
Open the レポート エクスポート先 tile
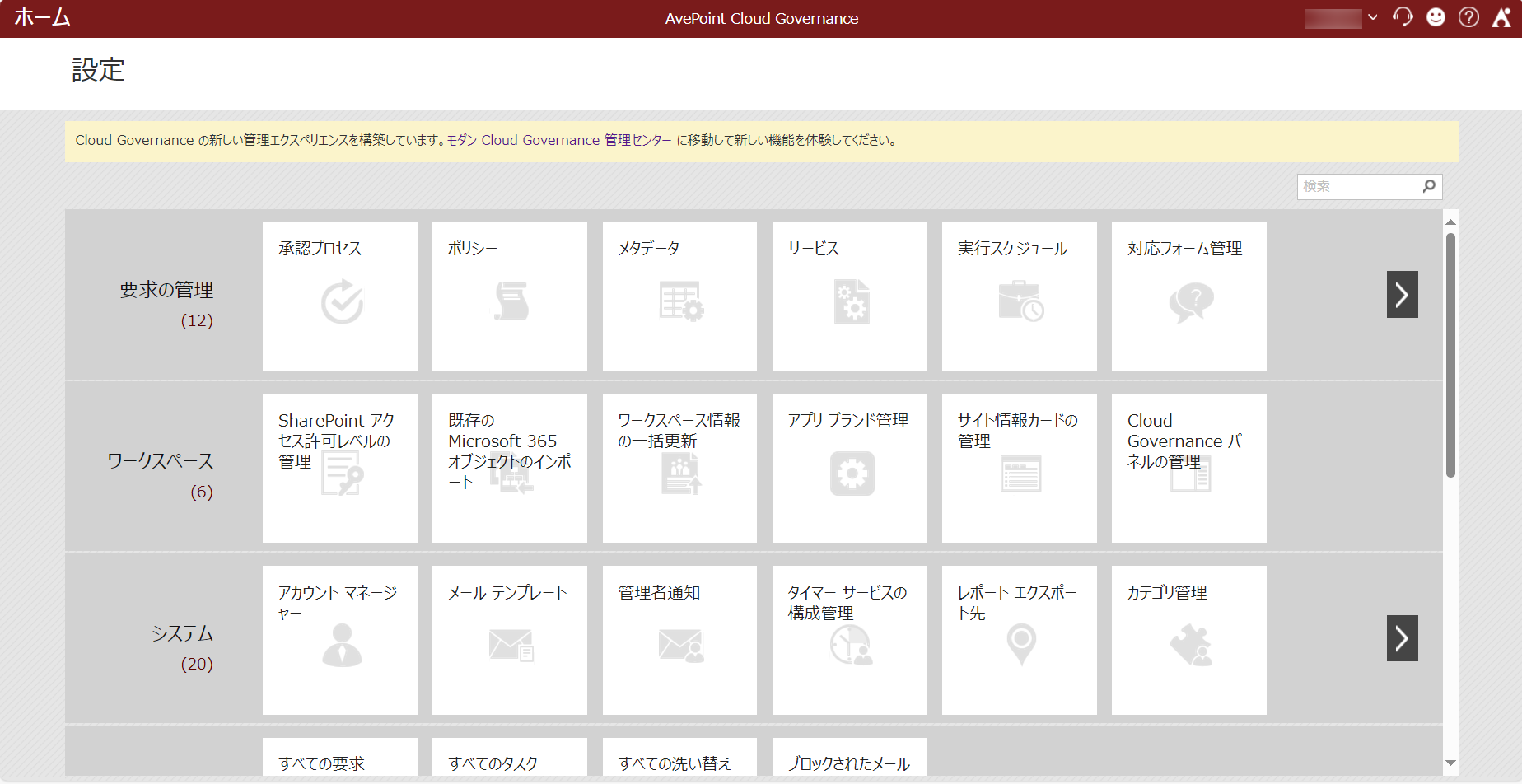pos(1020,640)
